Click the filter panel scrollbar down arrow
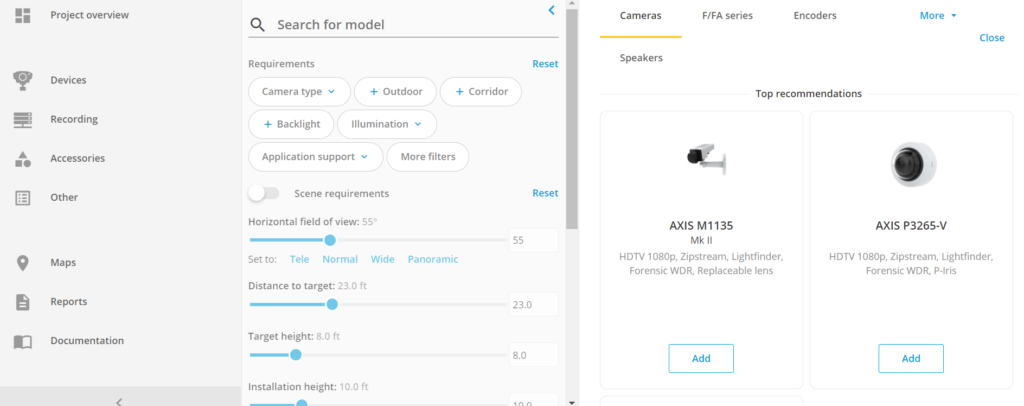 point(572,402)
